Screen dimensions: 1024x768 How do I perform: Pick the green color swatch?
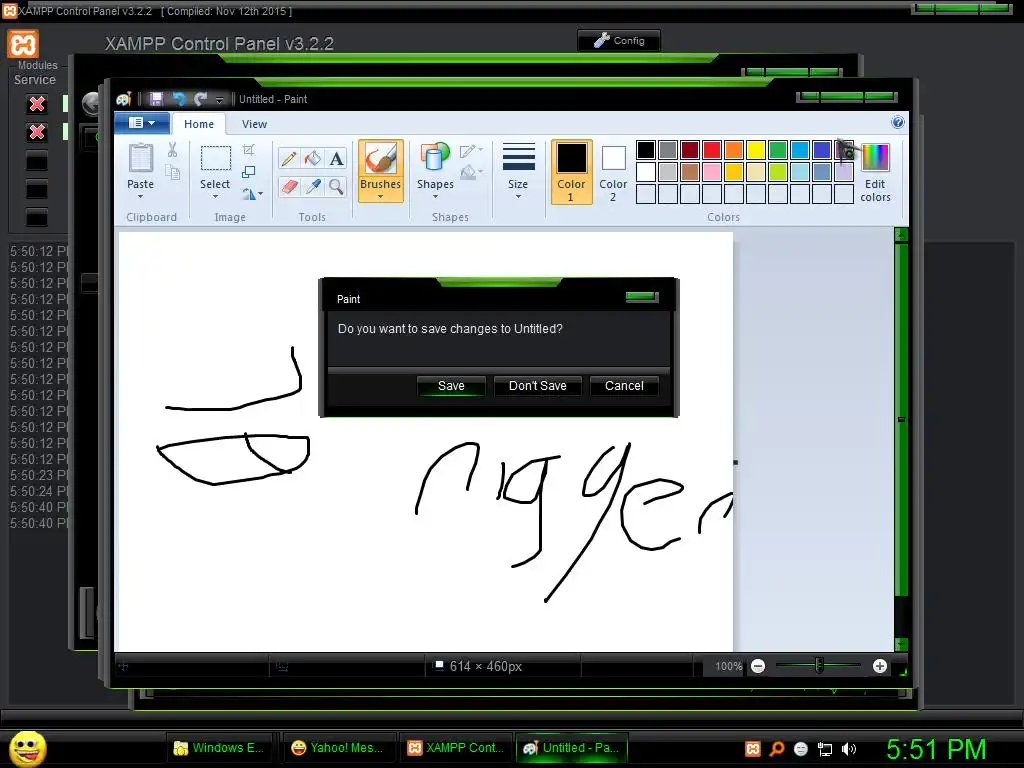coord(778,150)
